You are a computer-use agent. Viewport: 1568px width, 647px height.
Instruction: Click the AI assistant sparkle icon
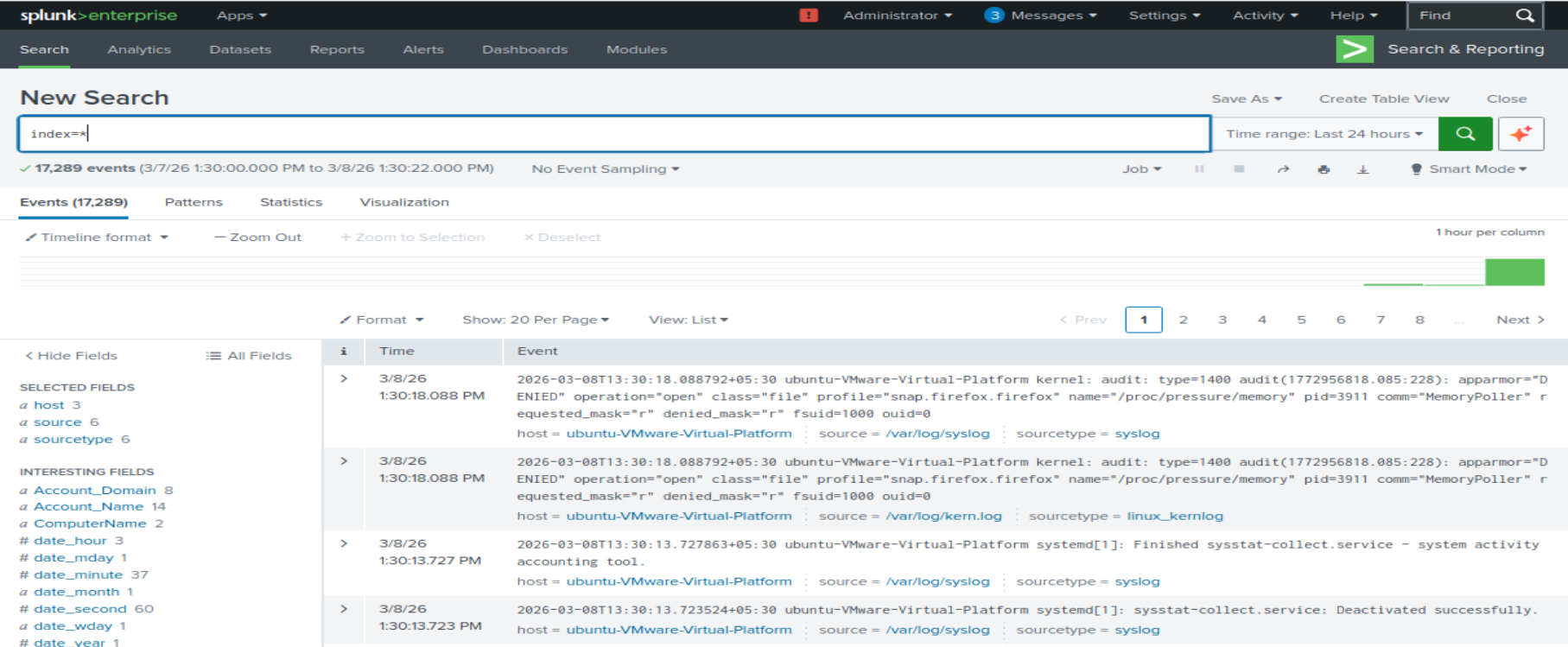pyautogui.click(x=1520, y=134)
